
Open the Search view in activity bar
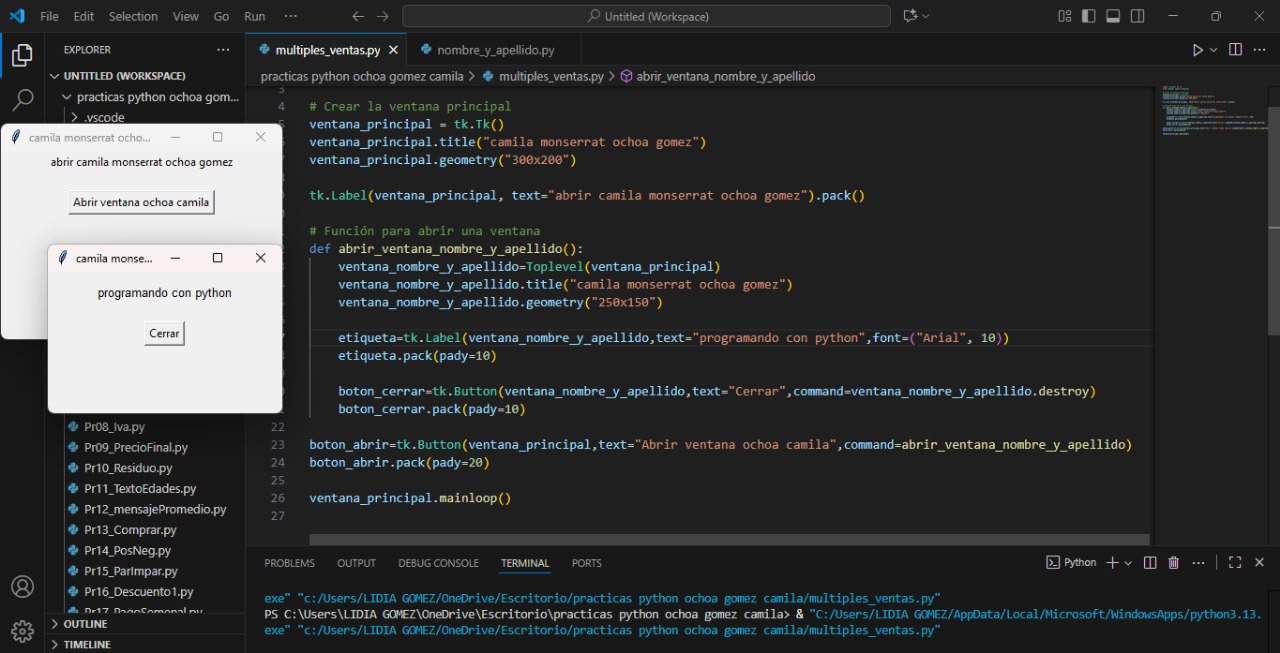point(22,100)
